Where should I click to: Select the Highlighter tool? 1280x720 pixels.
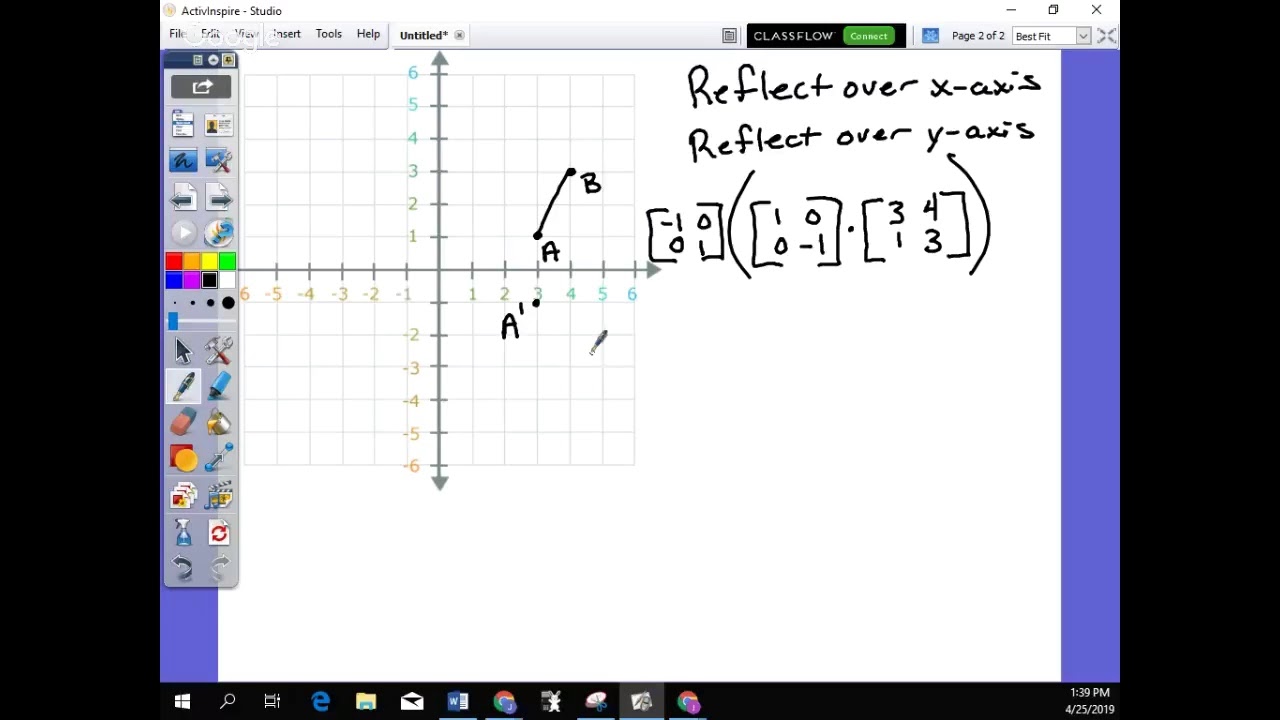point(219,386)
